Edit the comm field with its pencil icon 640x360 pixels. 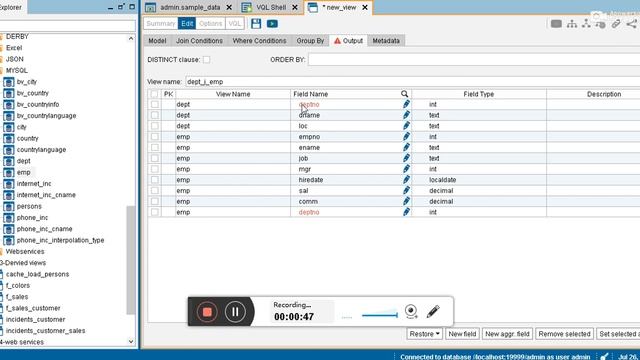pyautogui.click(x=406, y=201)
